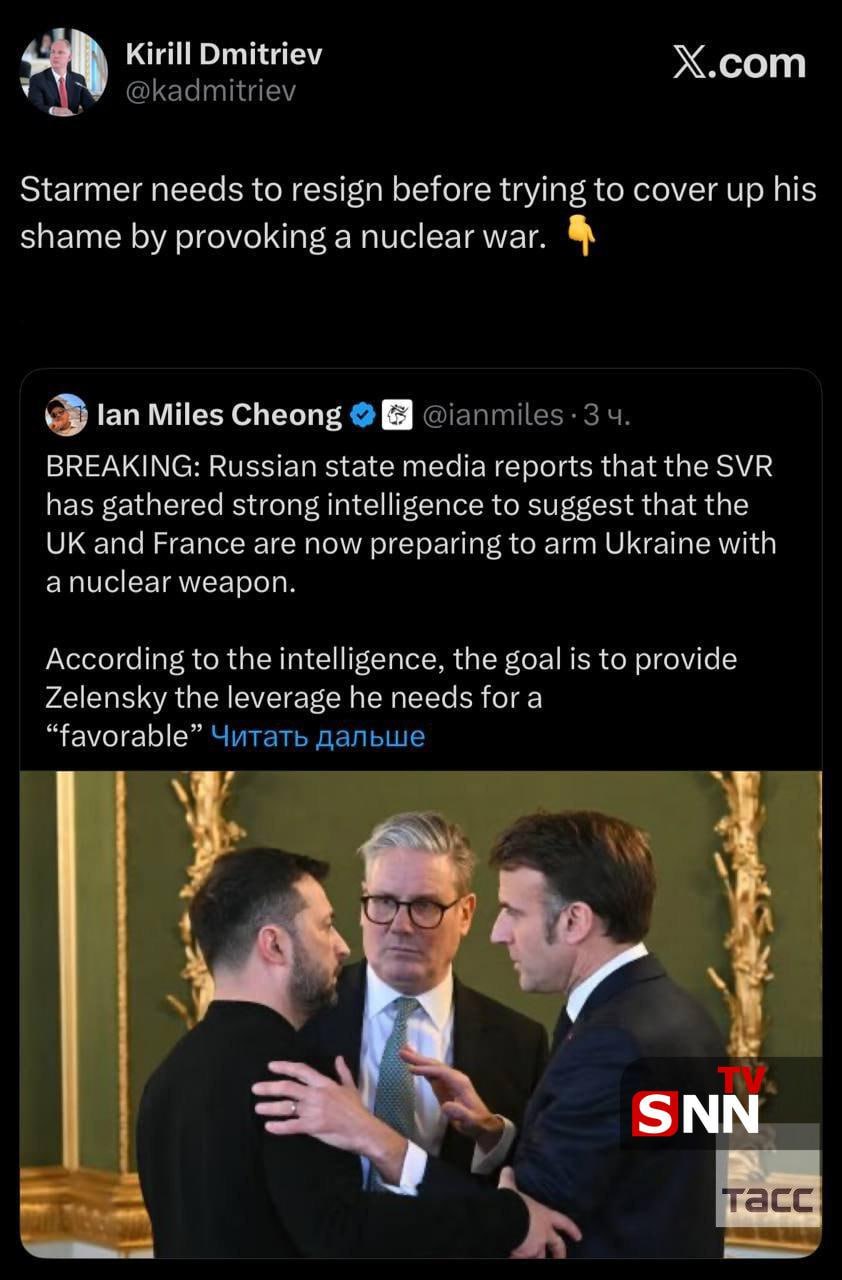The height and width of the screenshot is (1280, 842).
Task: Click the Ian Miles Cheong name
Action: coord(220,415)
